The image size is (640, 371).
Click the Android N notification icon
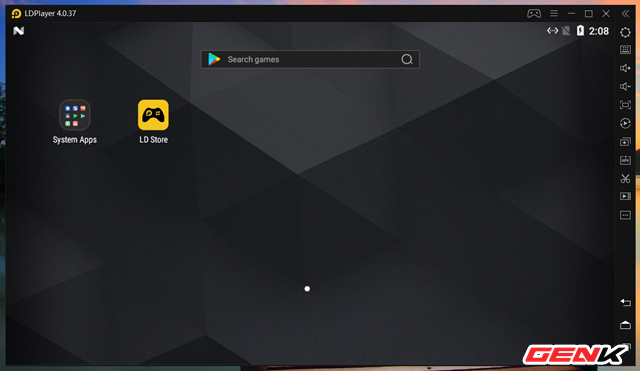tap(18, 31)
